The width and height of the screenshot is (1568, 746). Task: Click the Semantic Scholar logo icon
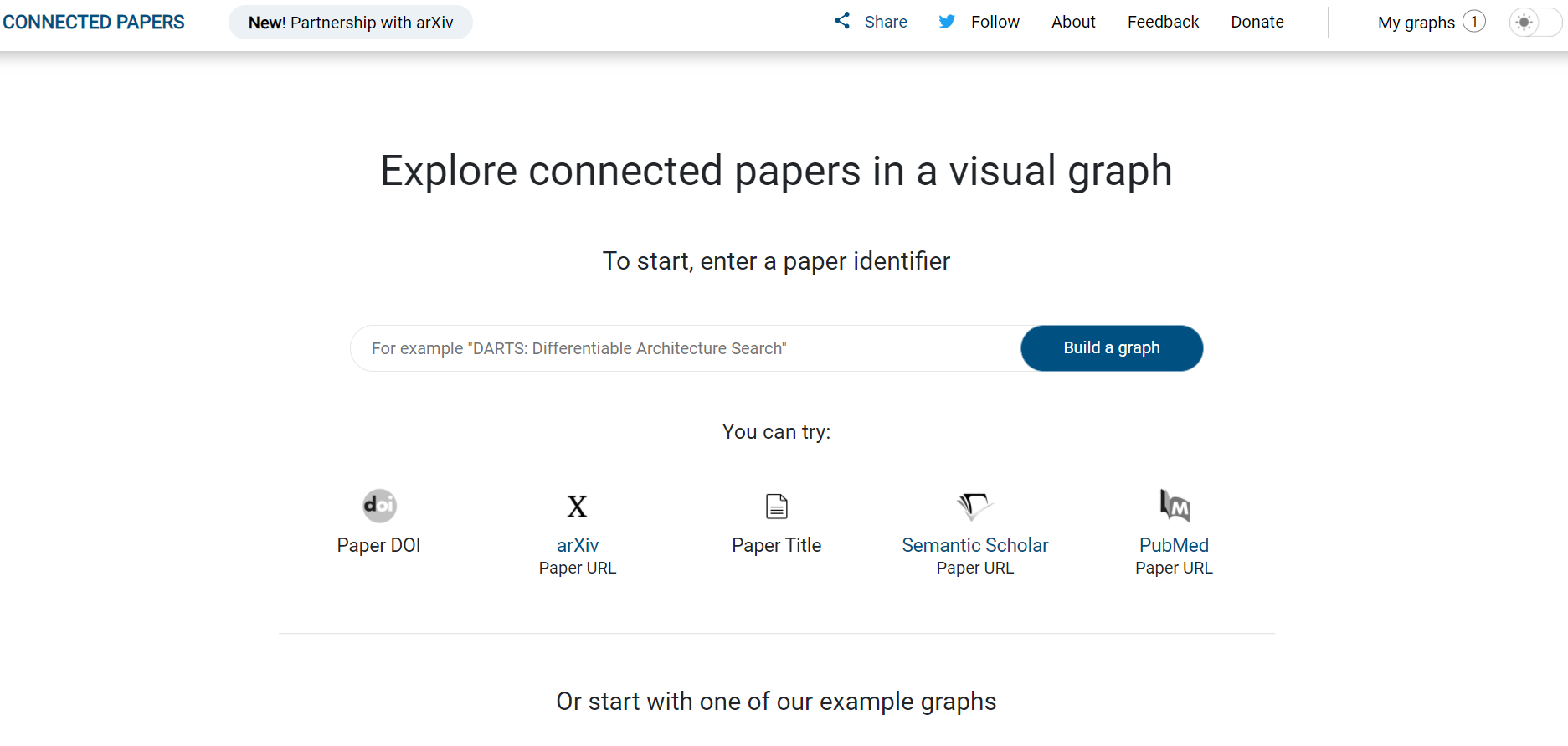point(974,506)
